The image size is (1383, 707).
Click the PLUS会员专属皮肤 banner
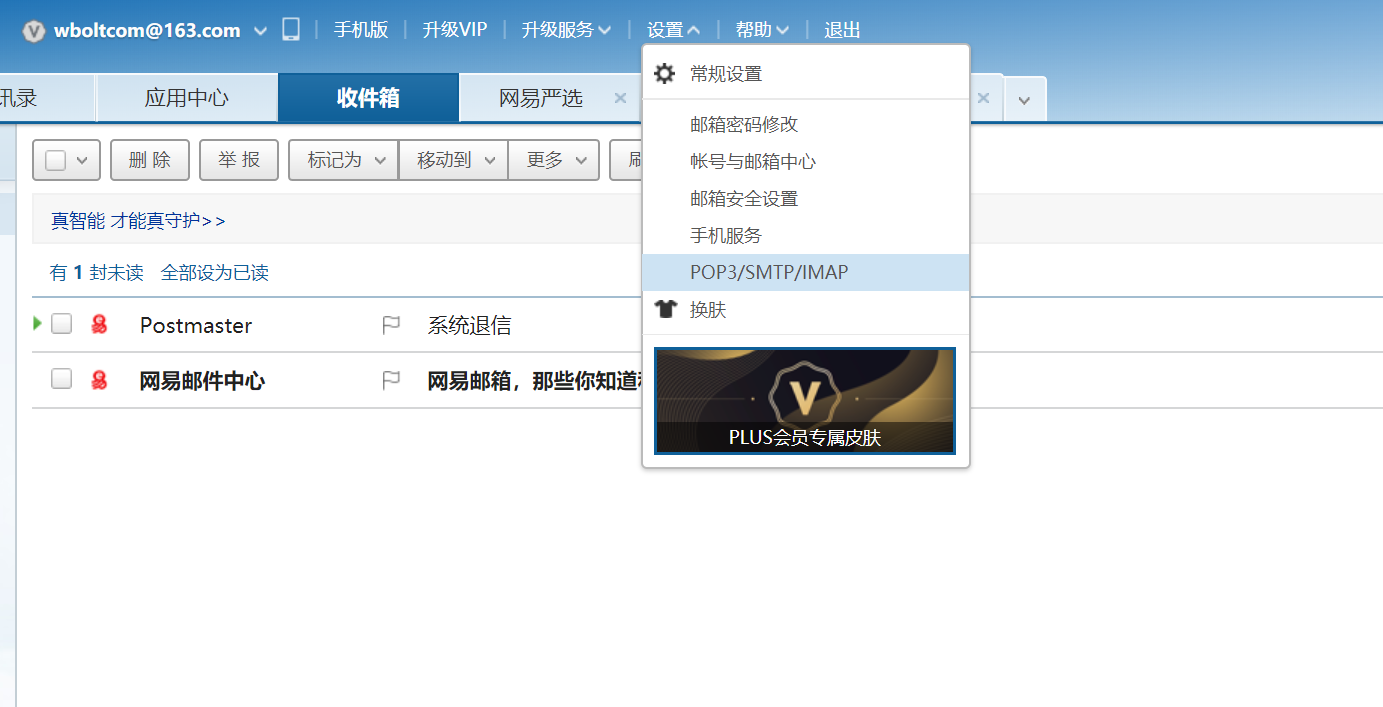click(804, 400)
